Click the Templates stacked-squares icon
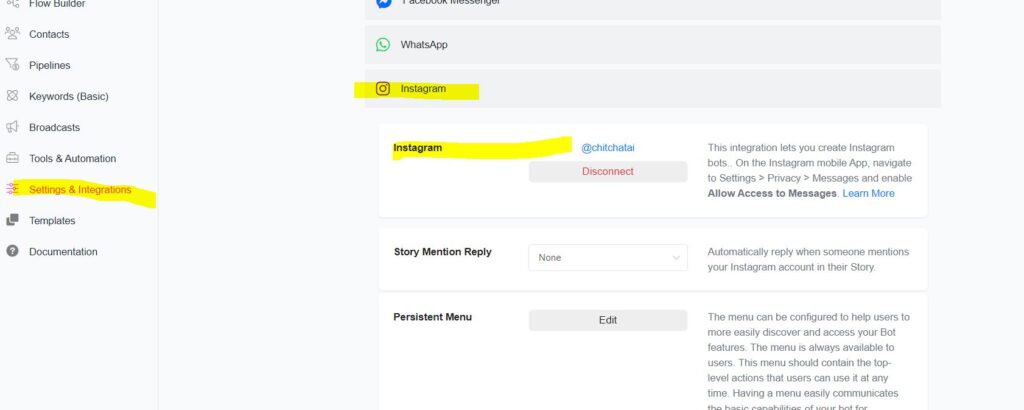The image size is (1024, 410). pos(12,220)
